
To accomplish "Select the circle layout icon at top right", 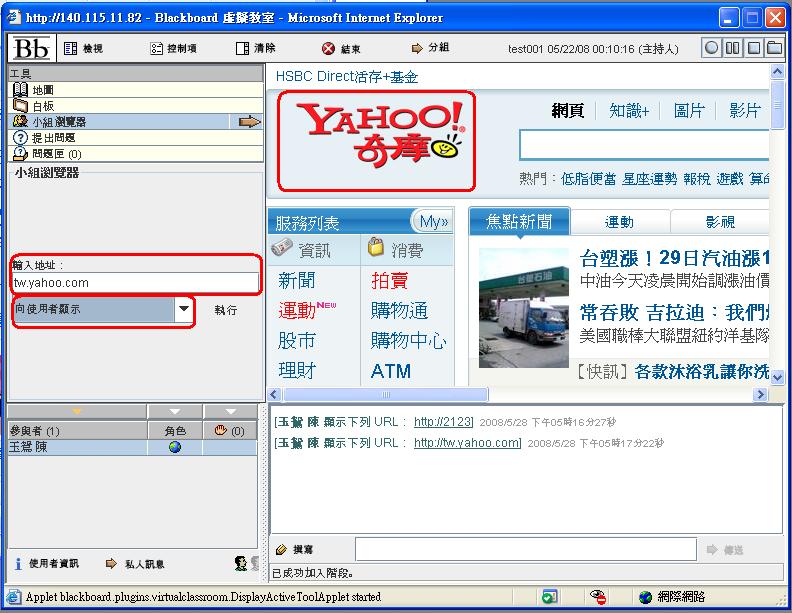I will 711,48.
